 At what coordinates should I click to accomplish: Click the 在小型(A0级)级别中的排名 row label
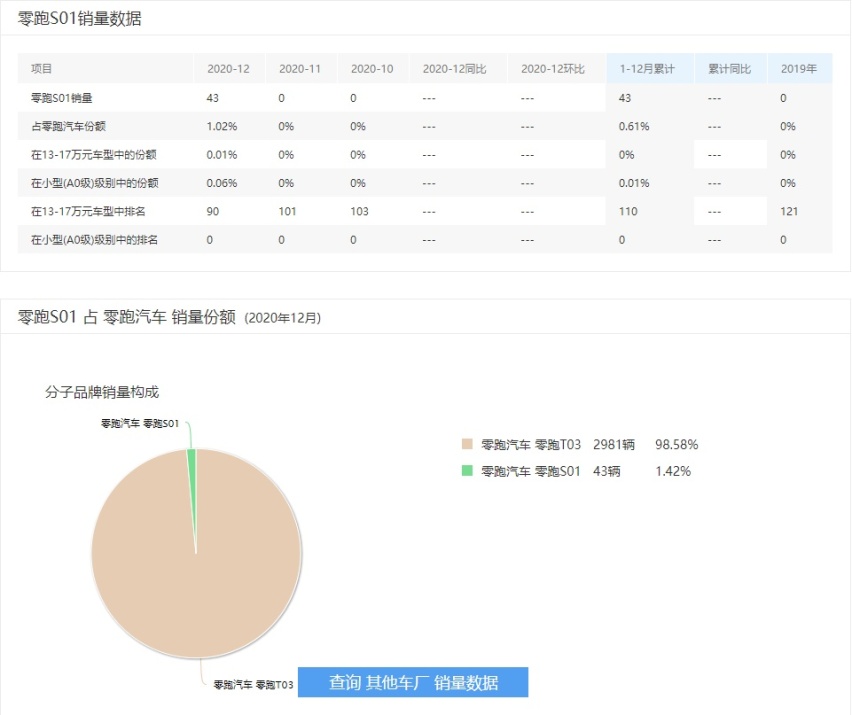tap(95, 240)
